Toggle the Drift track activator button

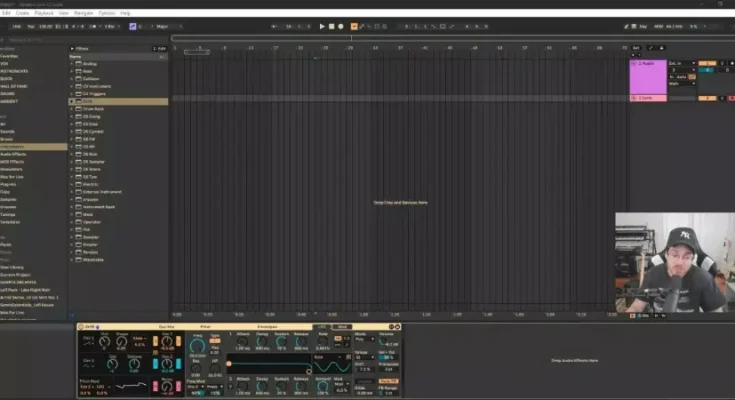click(706, 98)
